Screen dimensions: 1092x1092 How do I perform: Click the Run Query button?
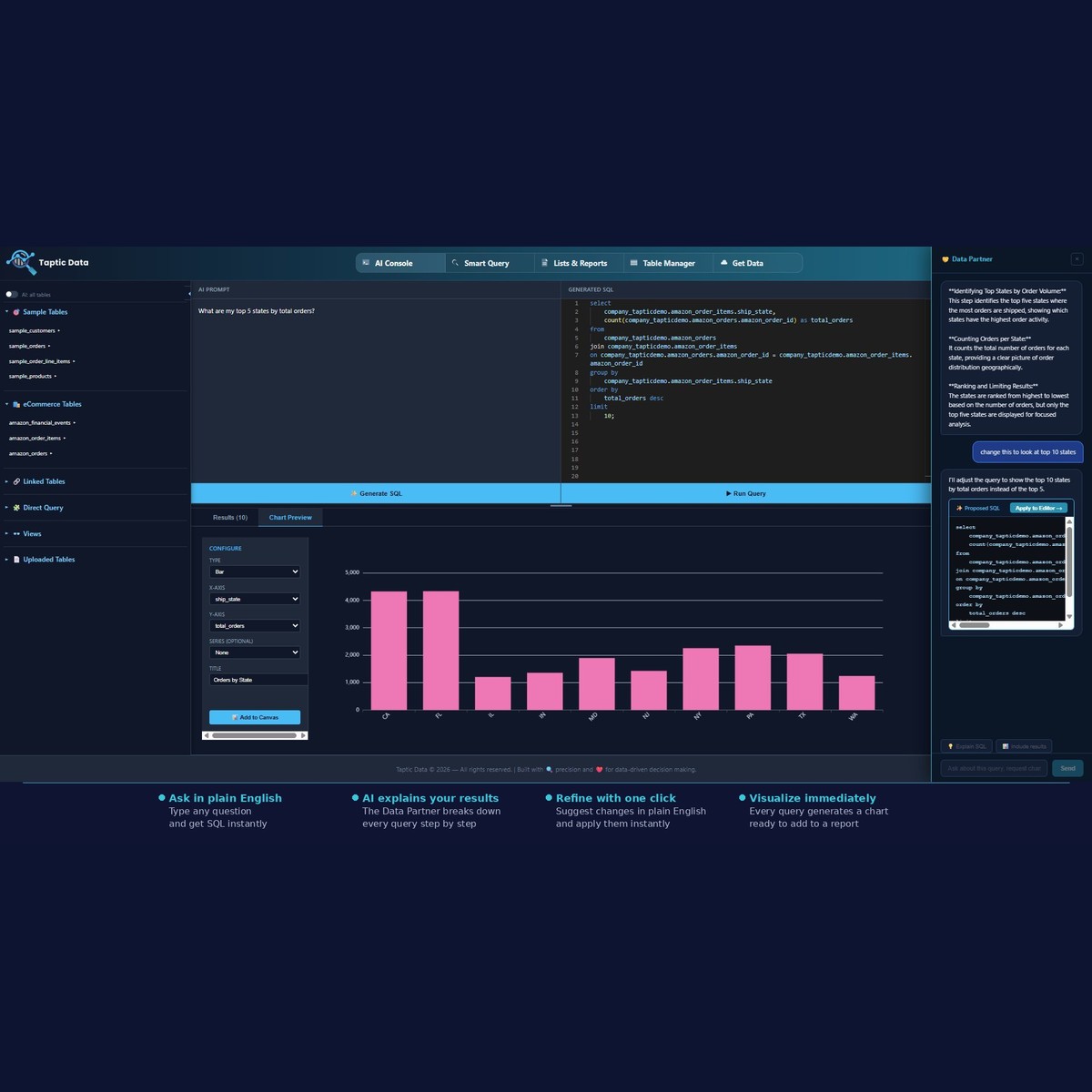[746, 493]
